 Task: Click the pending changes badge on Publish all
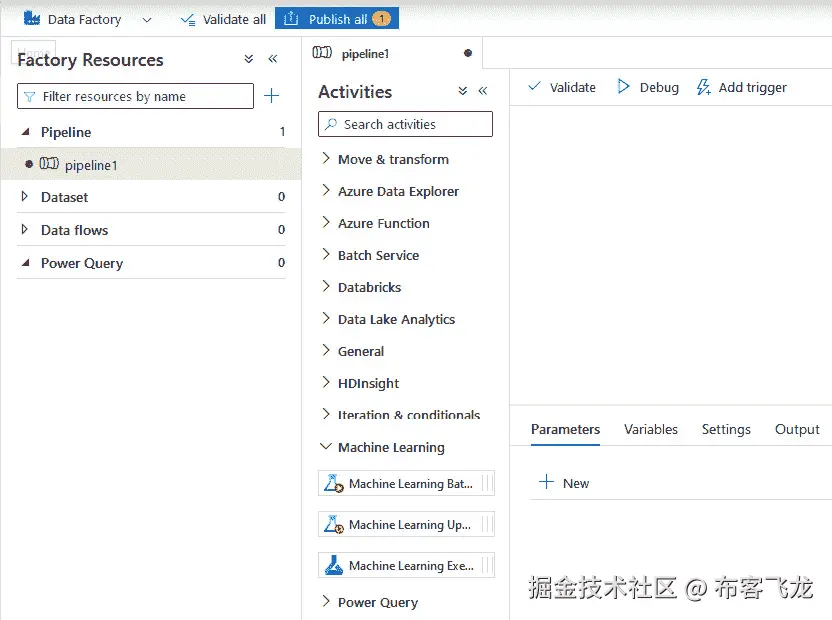381,19
